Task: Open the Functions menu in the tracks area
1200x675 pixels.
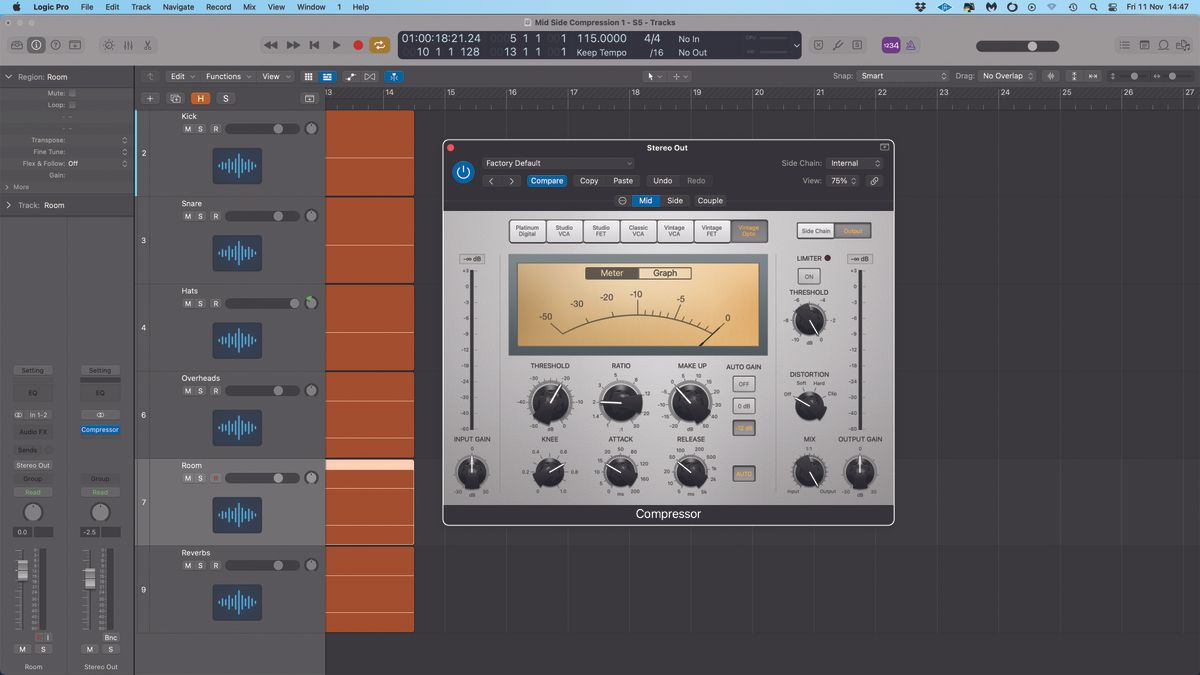Action: pos(226,76)
